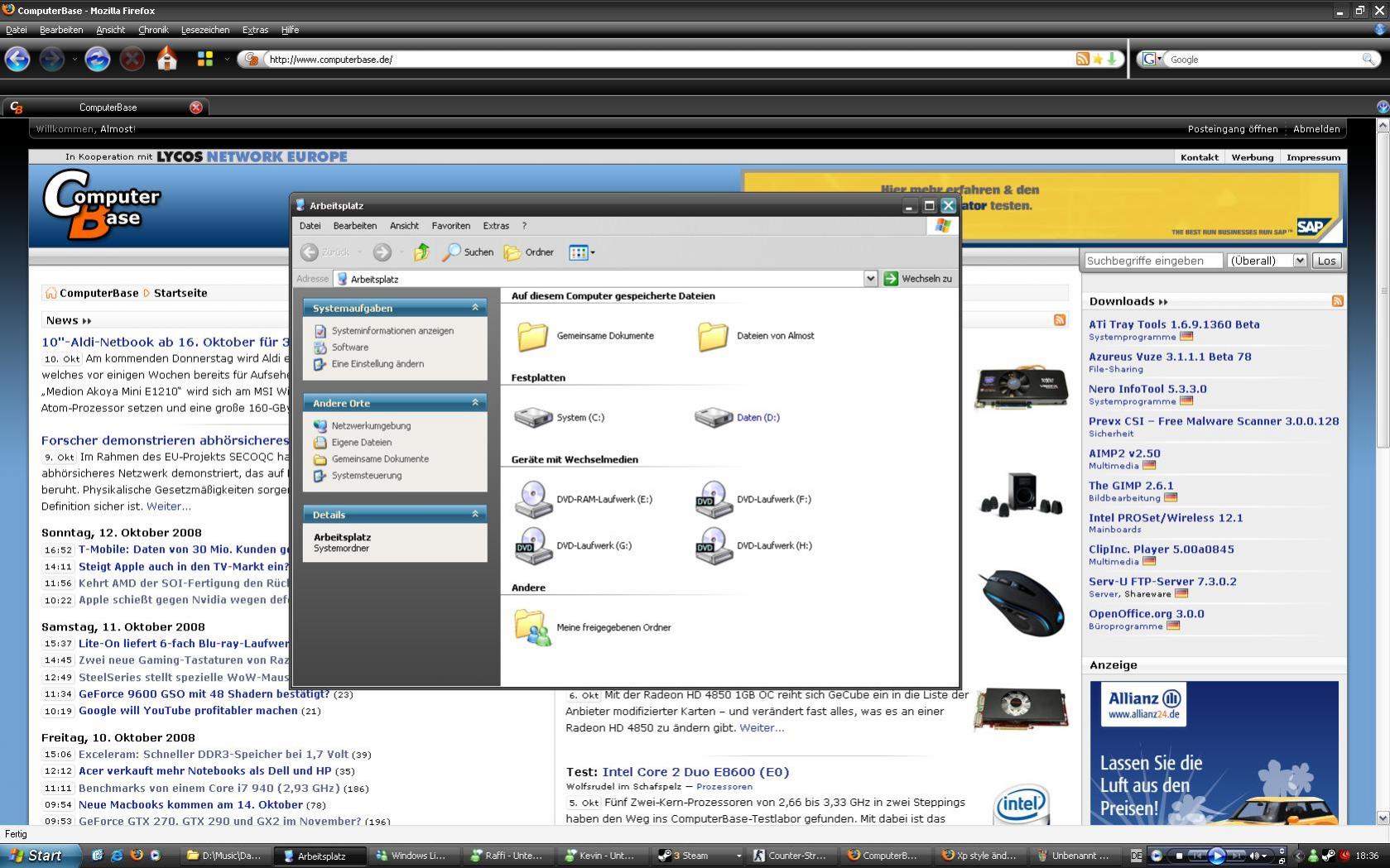Open the Adresse bar dropdown in Arbeitsplatz
This screenshot has width=1390, height=868.
tap(870, 279)
